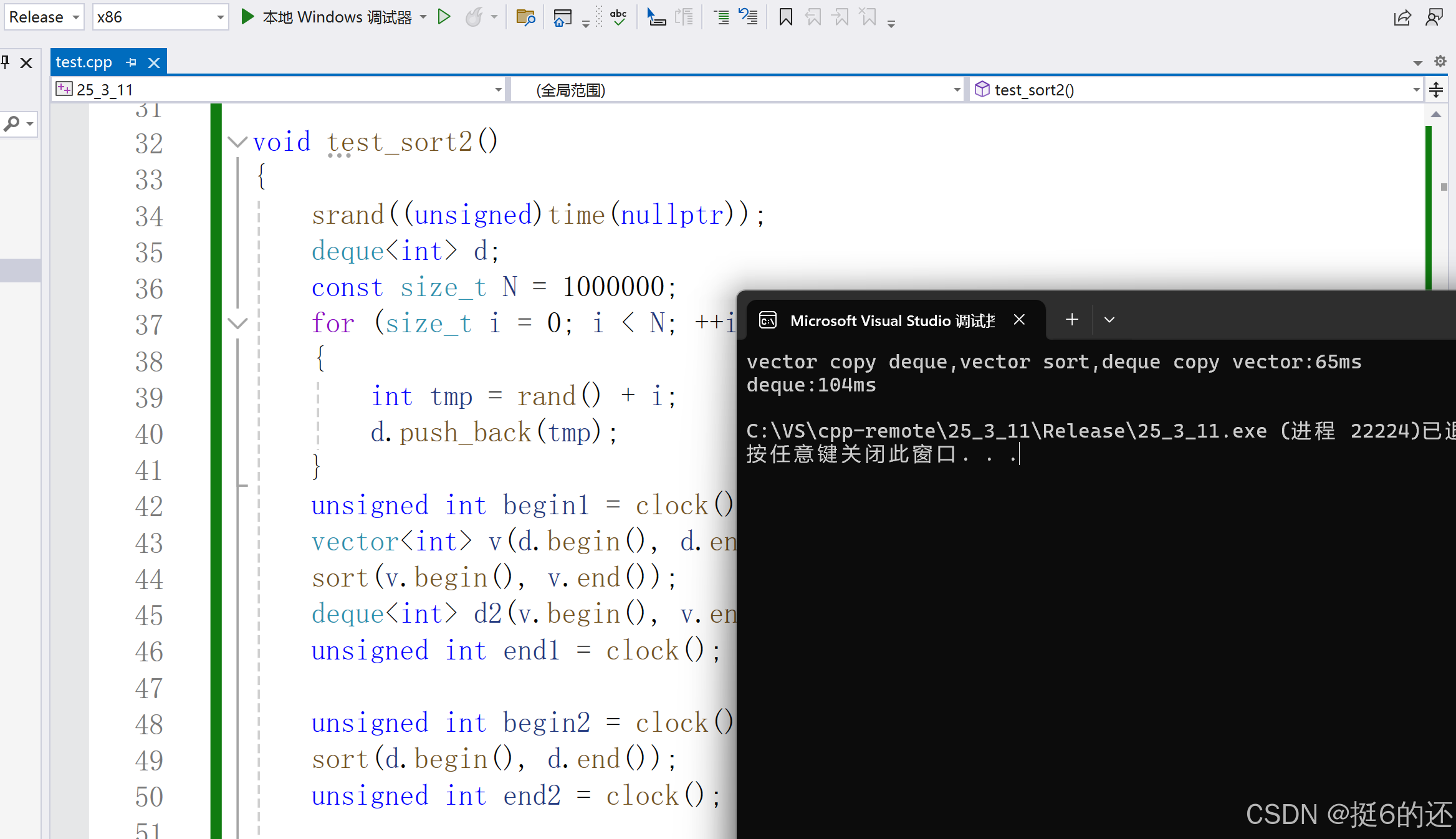This screenshot has height=839, width=1456.
Task: Start debugging with 本地 Windows 调试器
Action: click(330, 17)
